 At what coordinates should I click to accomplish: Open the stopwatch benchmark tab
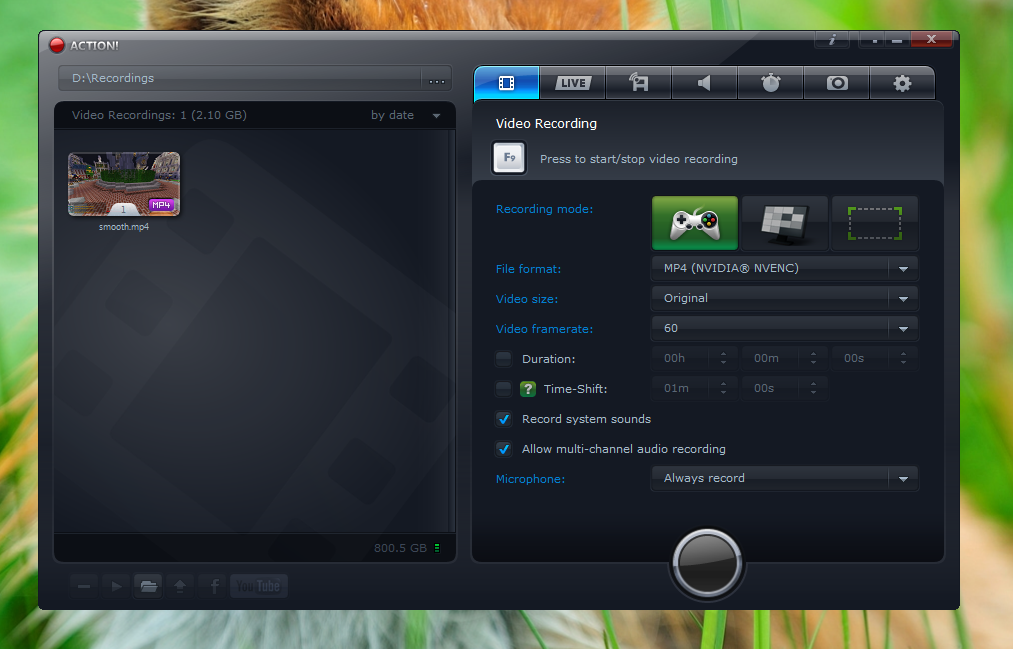pyautogui.click(x=771, y=83)
